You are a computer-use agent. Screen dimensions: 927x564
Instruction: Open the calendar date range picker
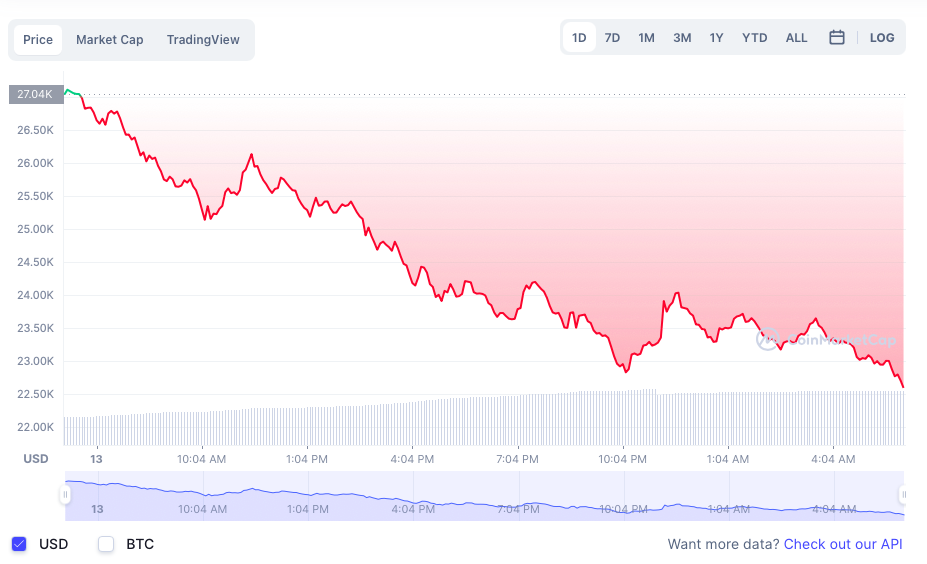(x=837, y=38)
